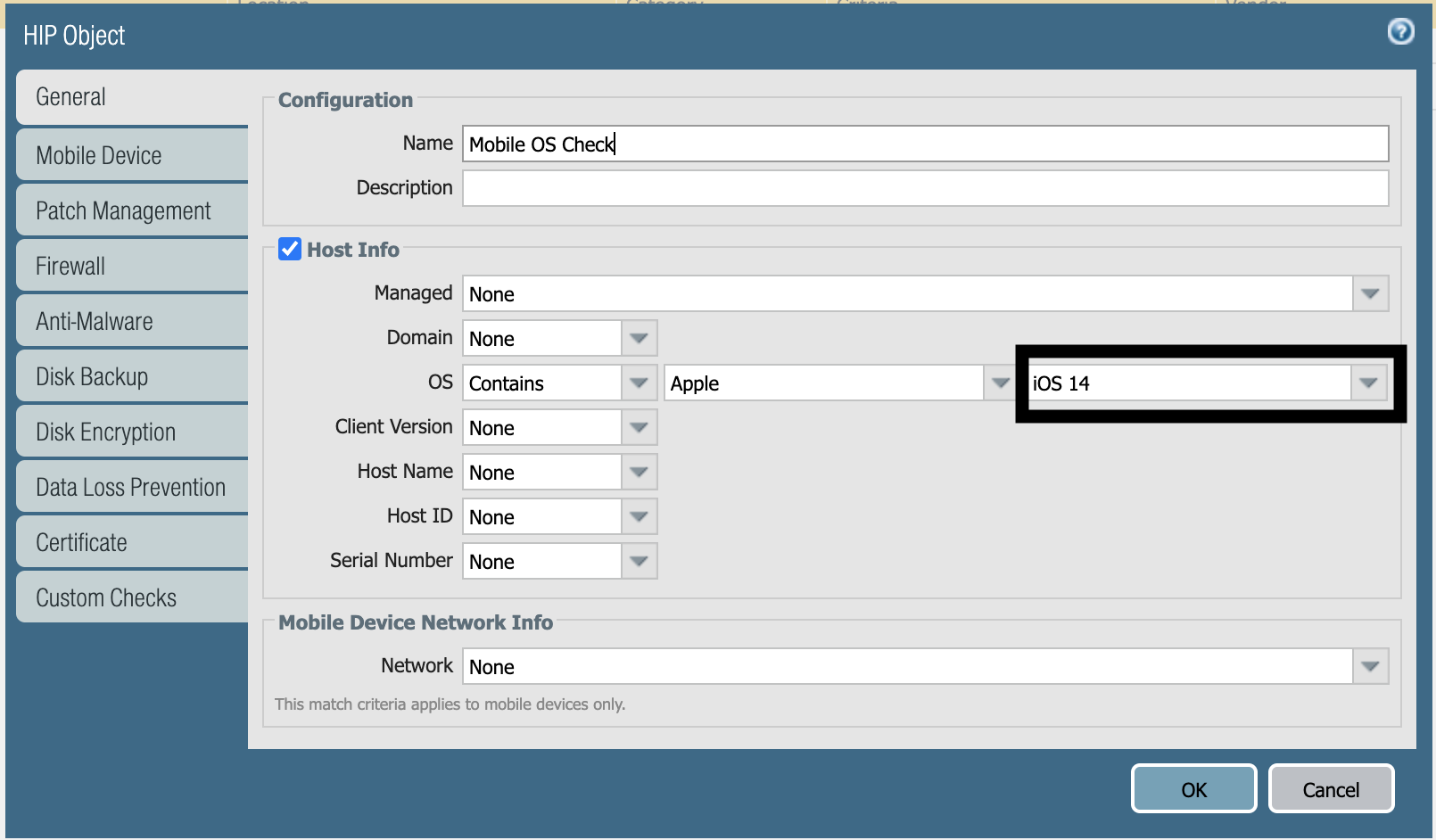1436x840 pixels.
Task: Expand the iOS 14 version dropdown
Action: point(1369,383)
